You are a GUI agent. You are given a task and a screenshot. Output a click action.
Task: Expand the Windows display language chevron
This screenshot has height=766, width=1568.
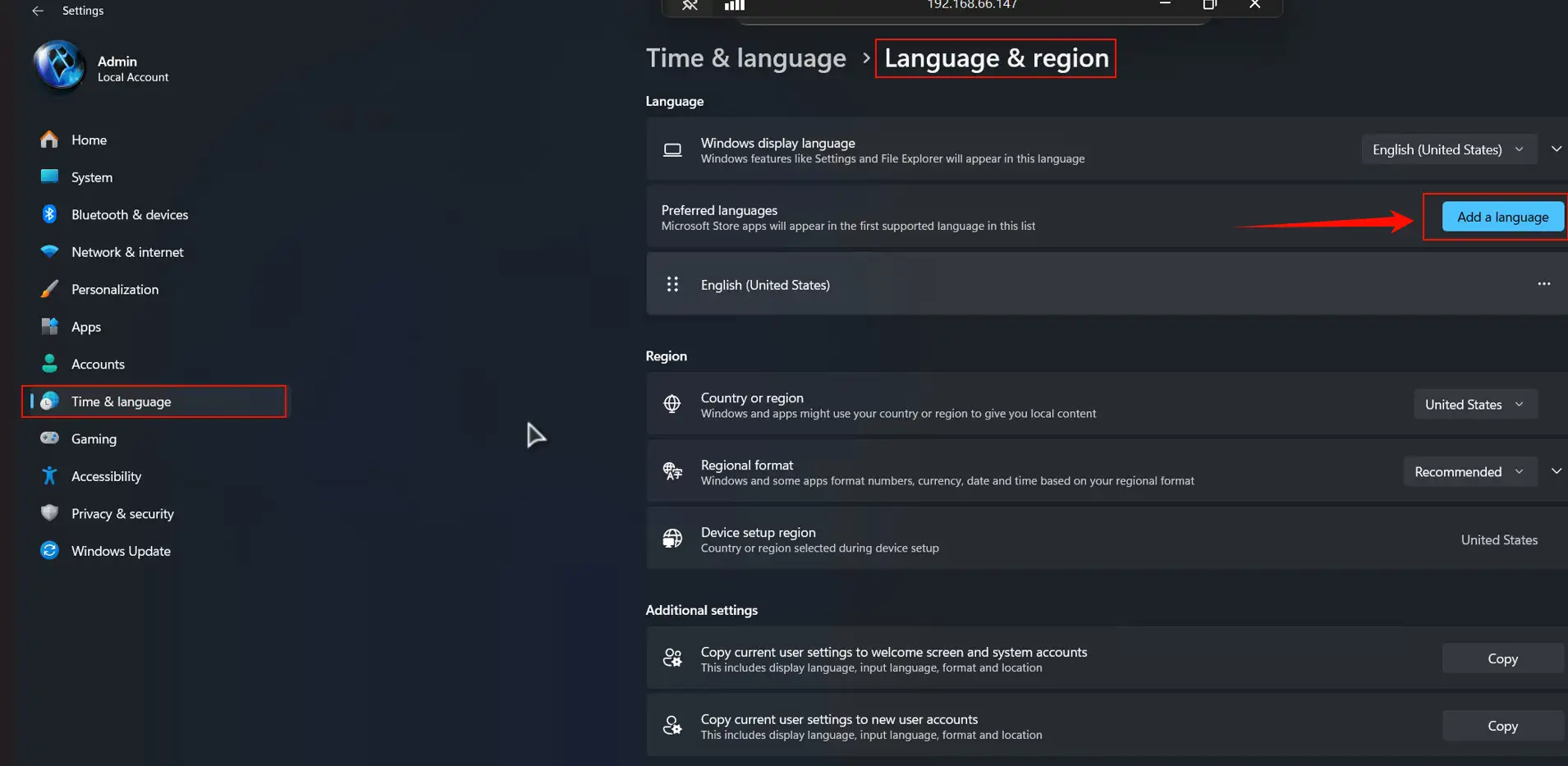(1557, 149)
